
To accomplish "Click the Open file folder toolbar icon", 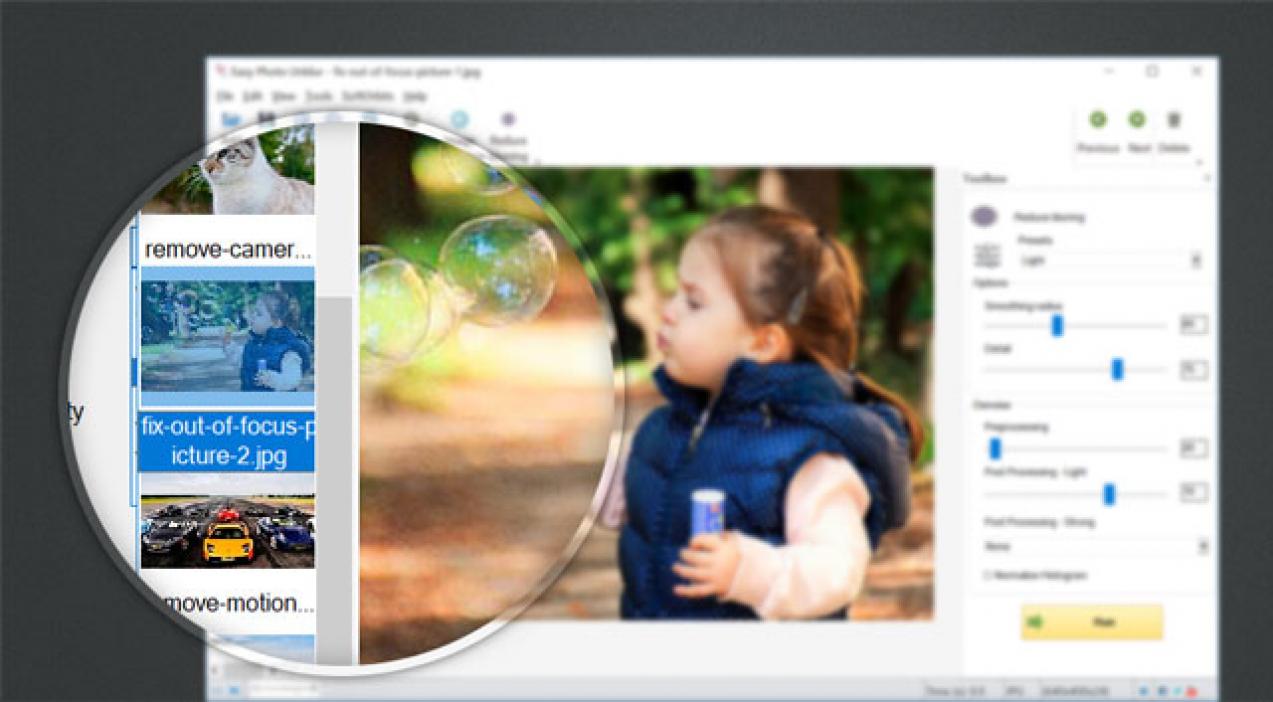I will pyautogui.click(x=231, y=119).
